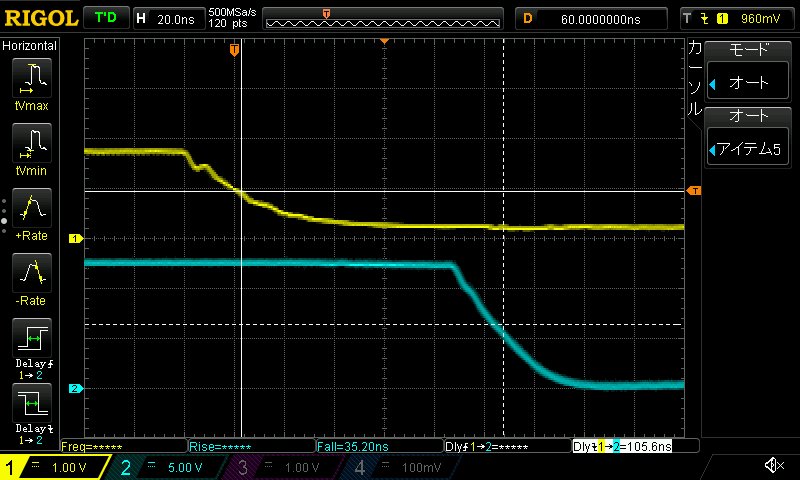800x480 pixels.
Task: Click the left-side menu page indicator dots
Action: pos(4,216)
